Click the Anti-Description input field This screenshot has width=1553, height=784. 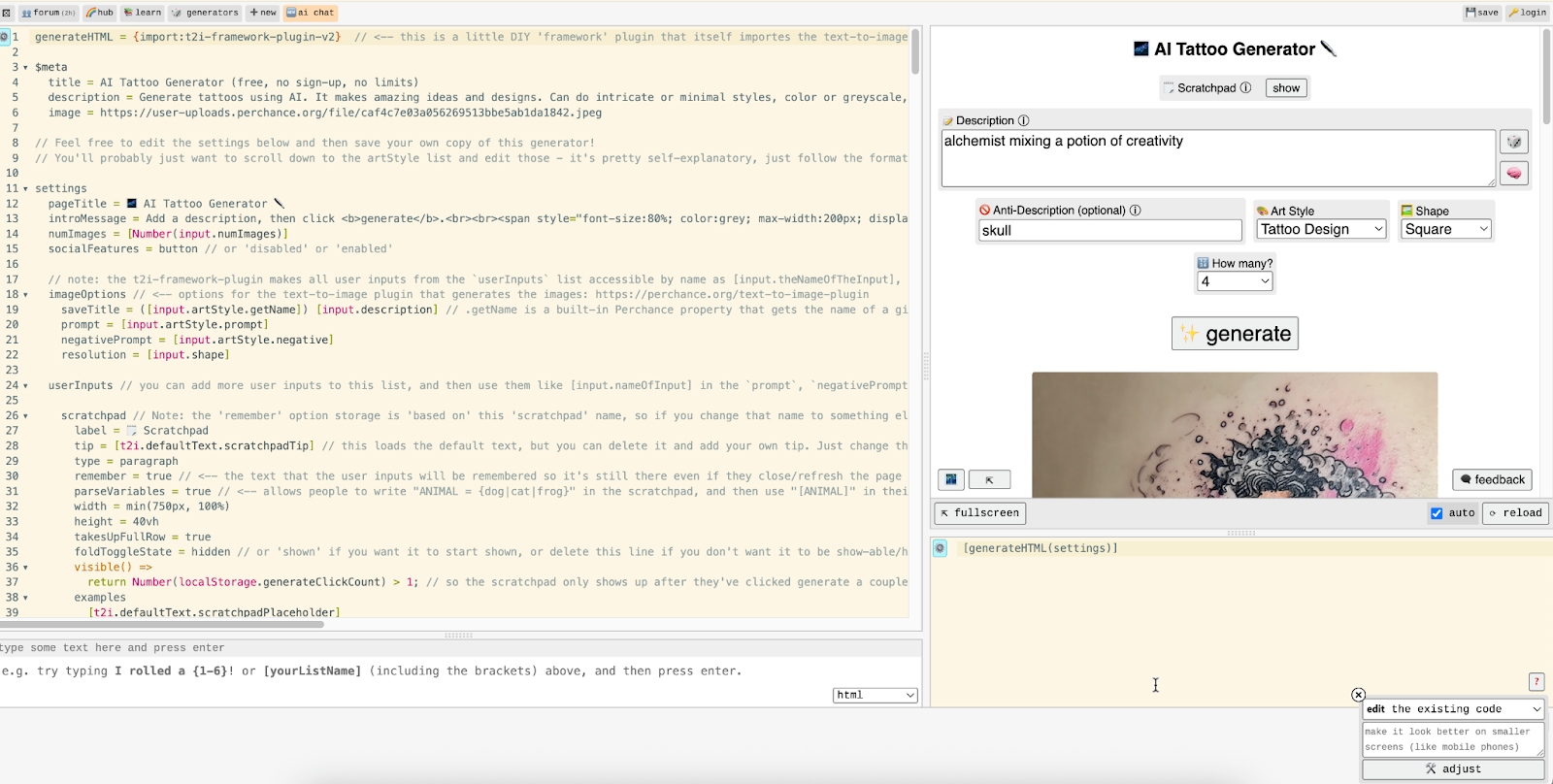tap(1110, 230)
